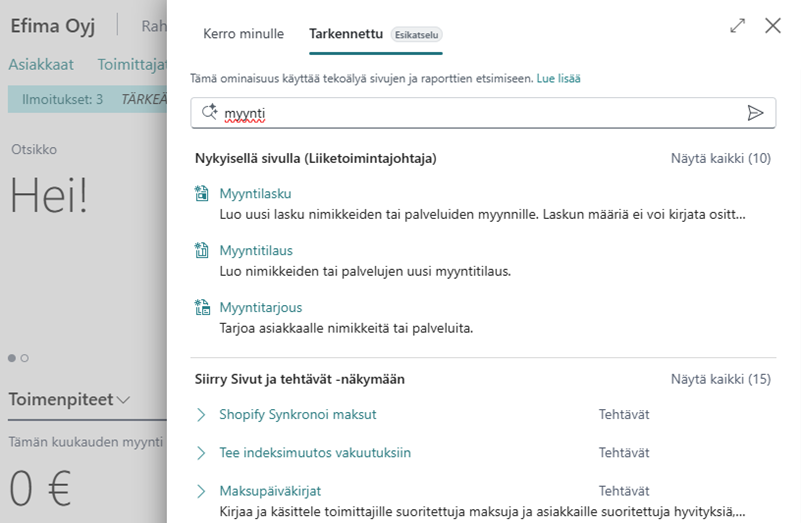Select the Tarkennettu tab

(346, 34)
